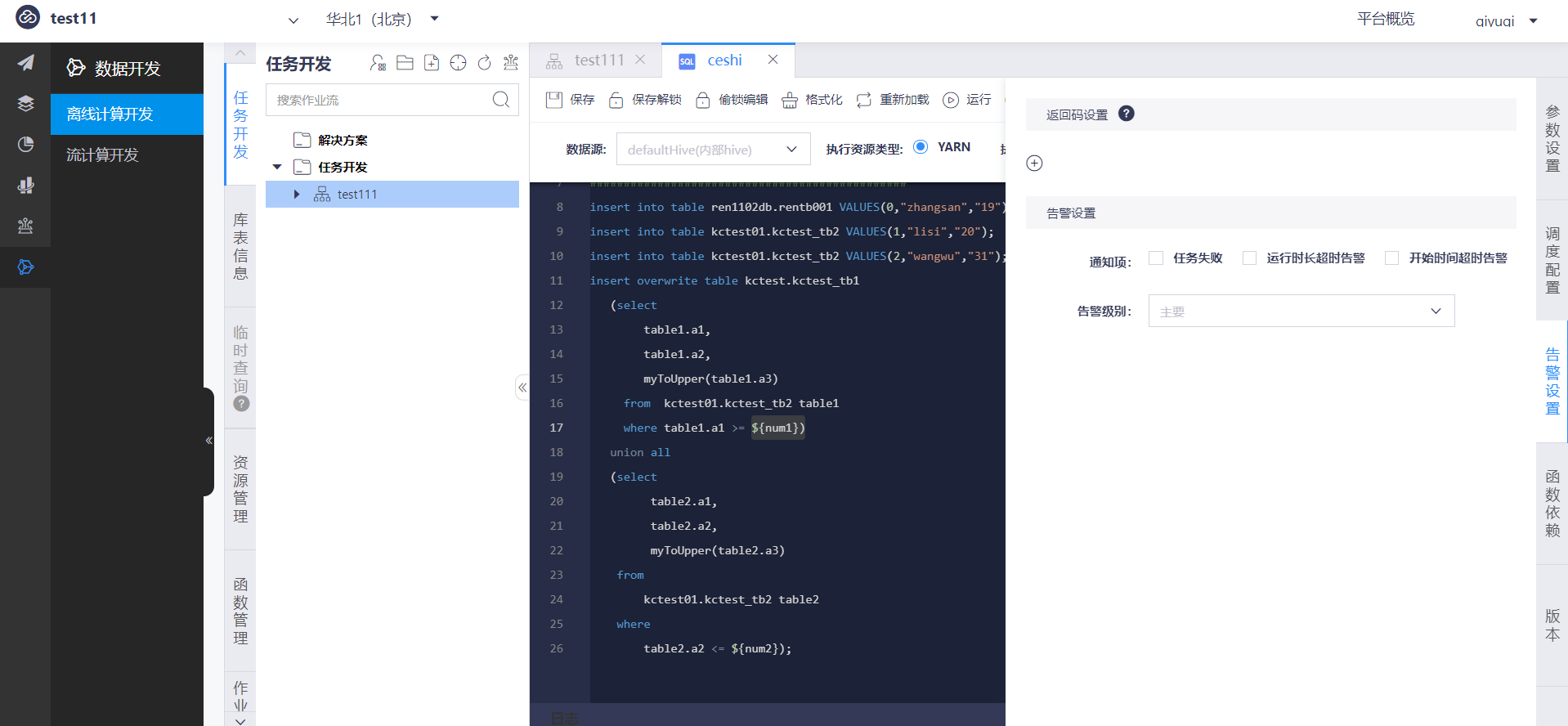
Task: Open the 调度配置 right side tab
Action: coord(1552,261)
